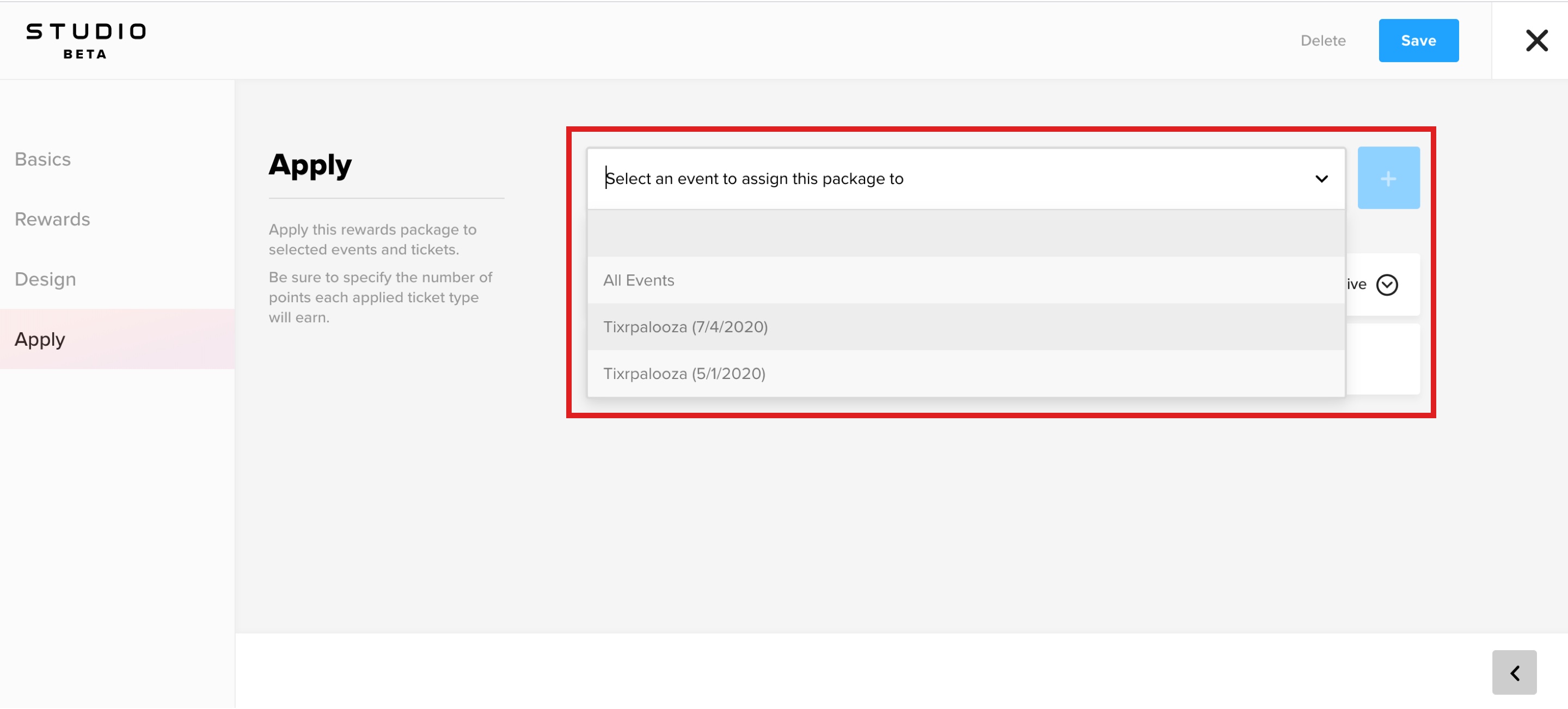This screenshot has height=709, width=1568.
Task: Select the Apply section in sidebar
Action: (117, 339)
